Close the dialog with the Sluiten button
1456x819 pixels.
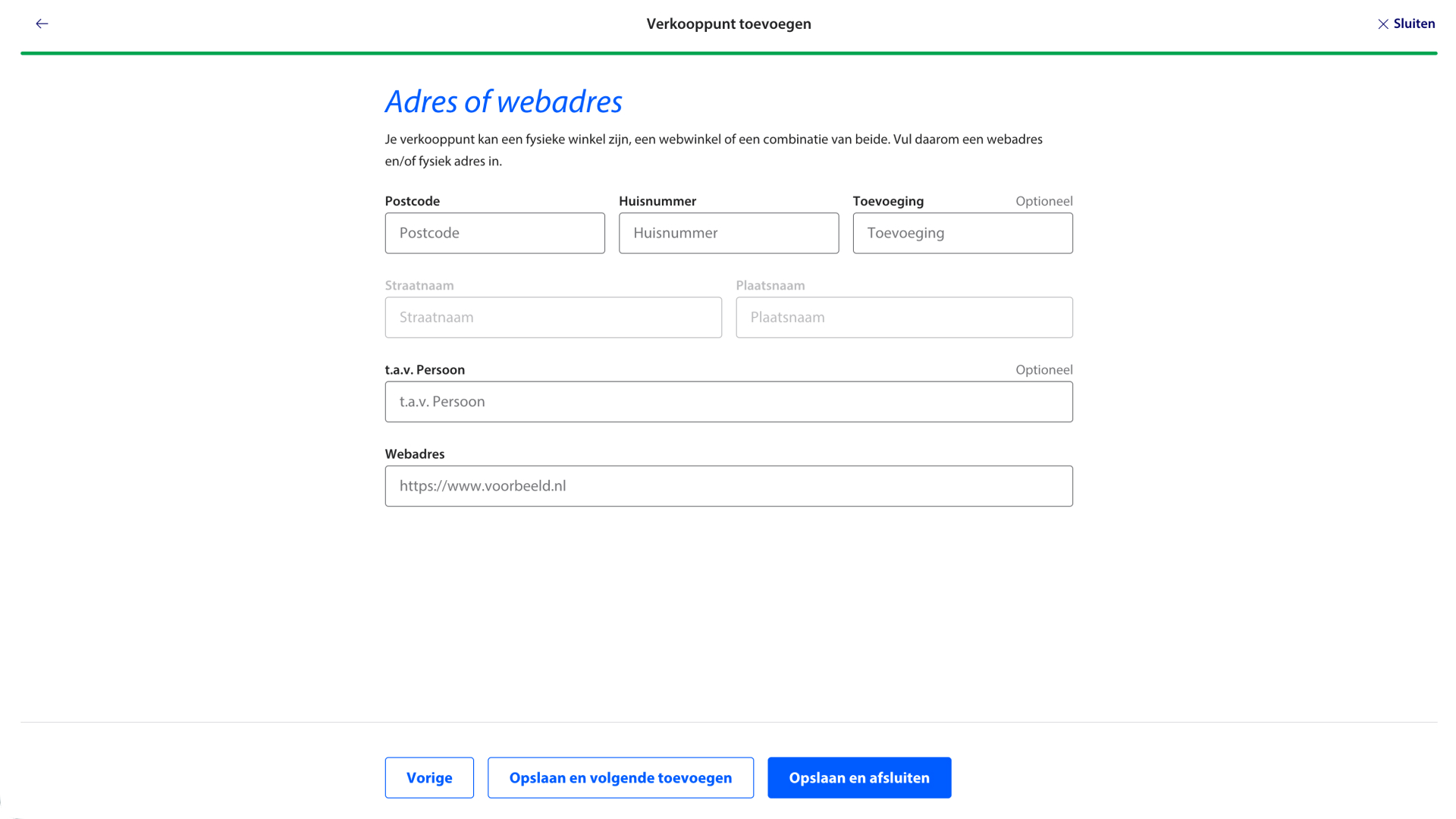(1406, 24)
